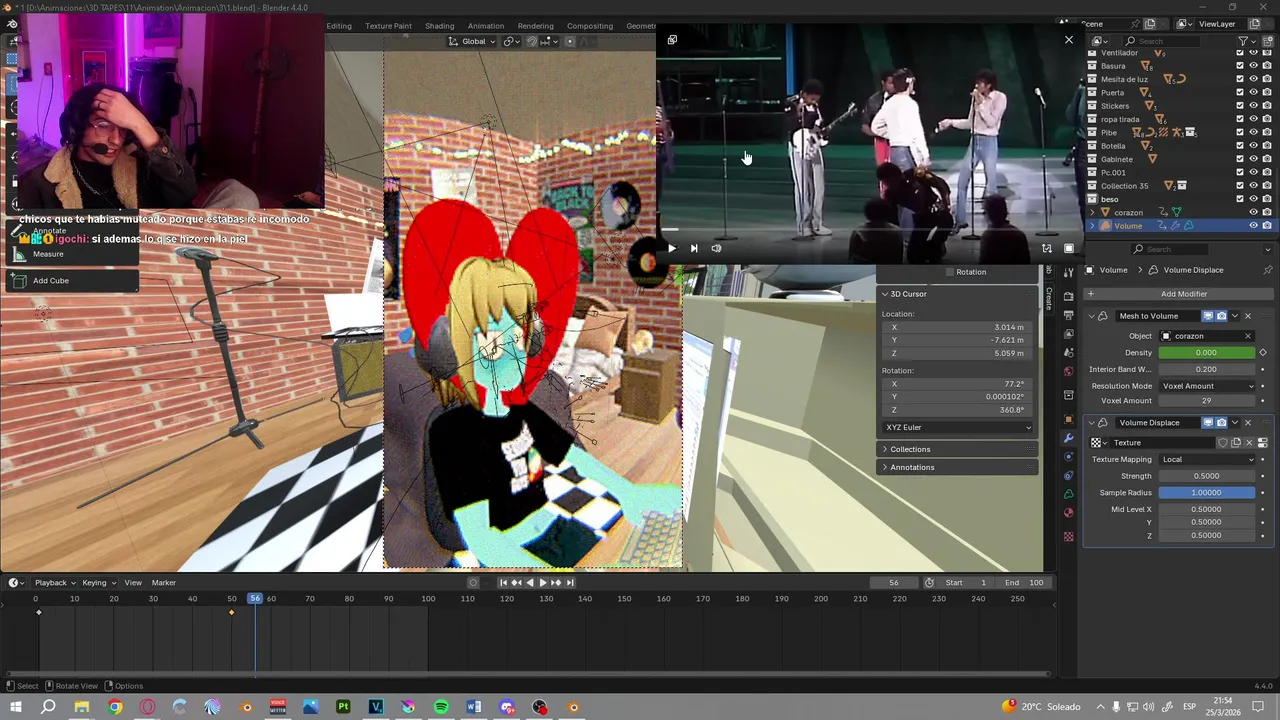Close the floating video player
Screen dimensions: 1280x720
(x=1069, y=40)
